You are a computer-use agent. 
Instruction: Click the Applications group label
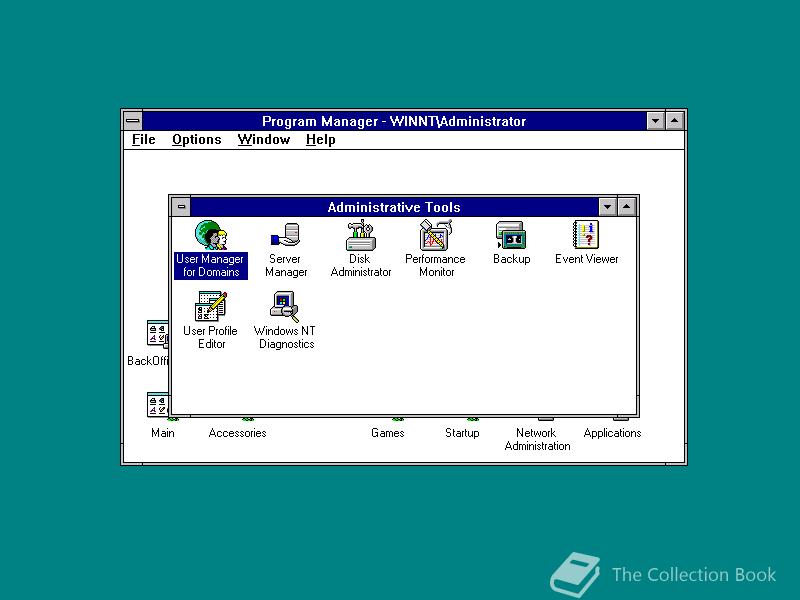612,433
